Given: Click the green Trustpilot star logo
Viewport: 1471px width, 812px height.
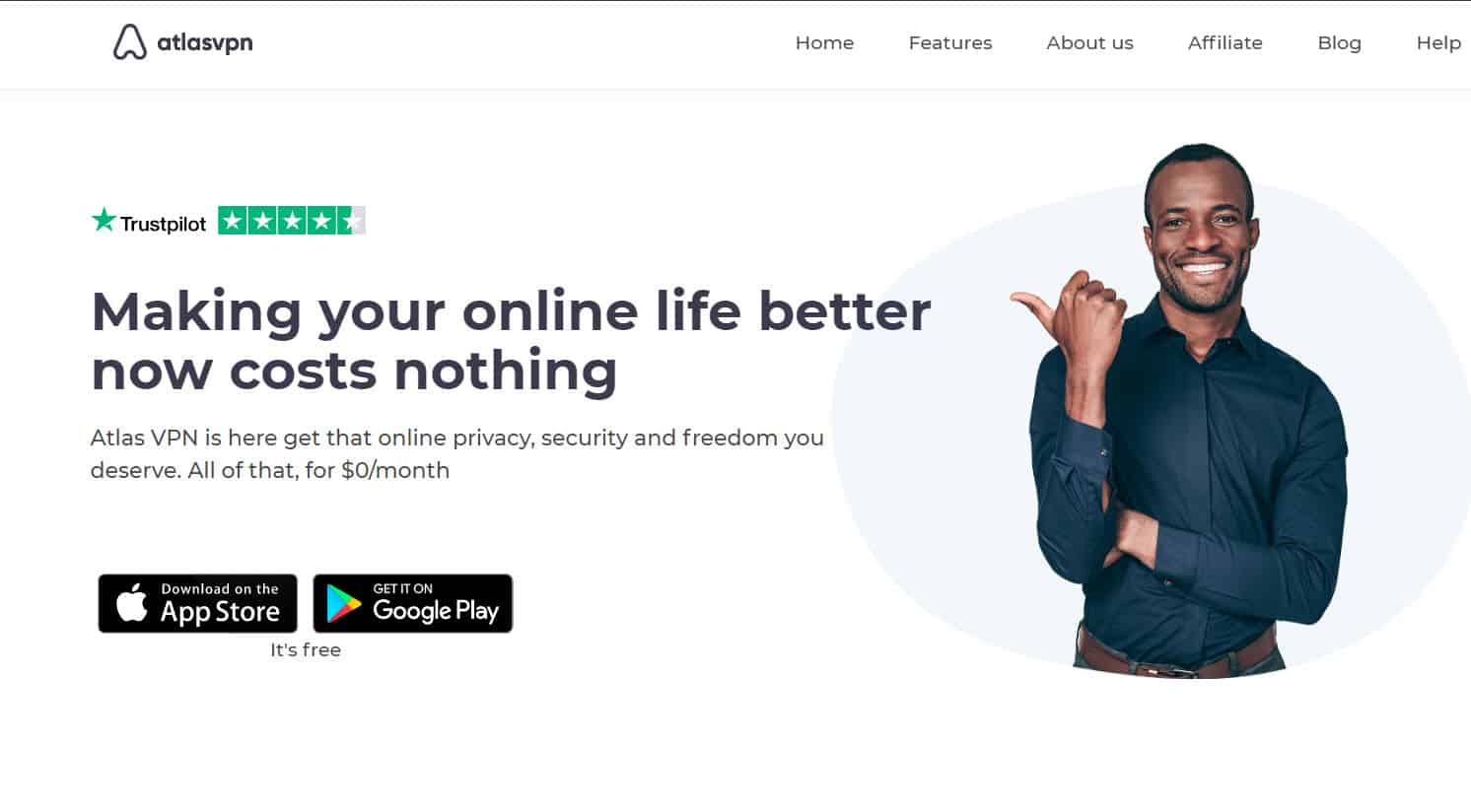Looking at the screenshot, I should [x=104, y=220].
